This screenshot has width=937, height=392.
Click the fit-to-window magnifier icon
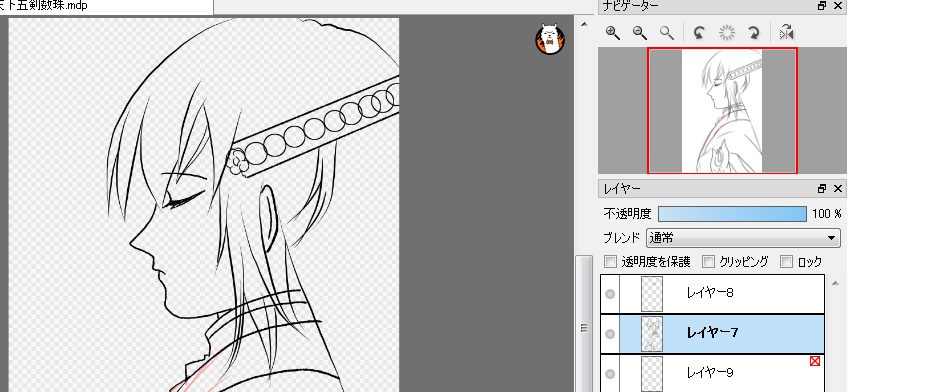(x=667, y=33)
